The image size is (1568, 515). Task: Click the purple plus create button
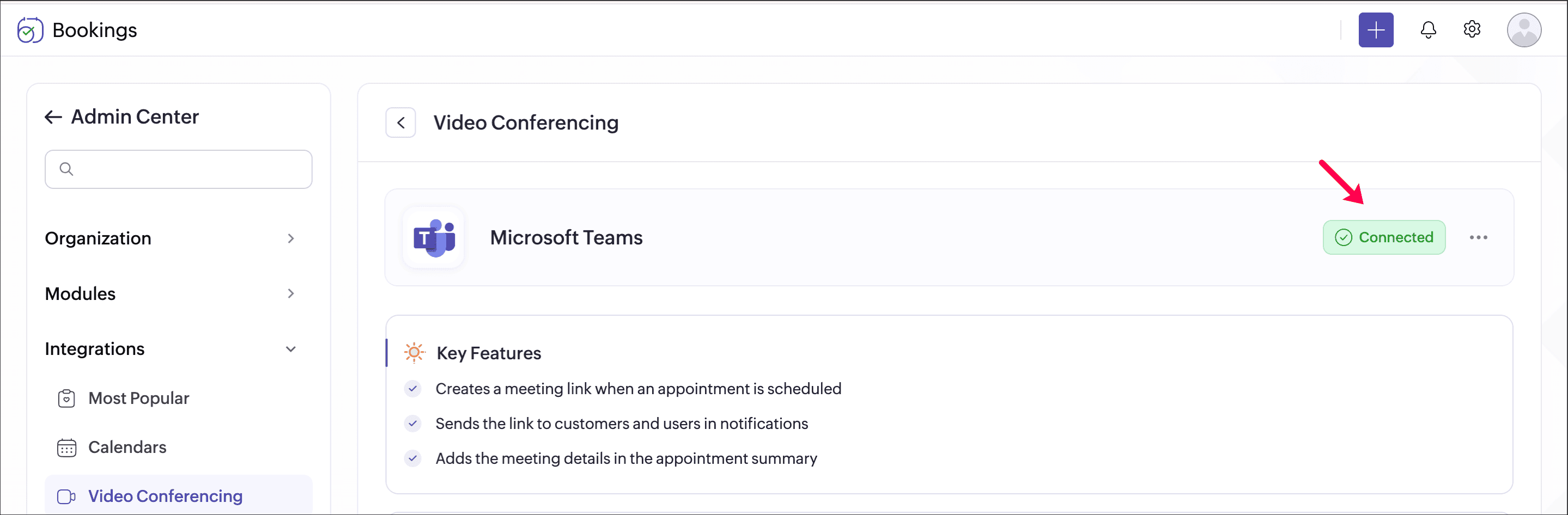click(x=1375, y=30)
